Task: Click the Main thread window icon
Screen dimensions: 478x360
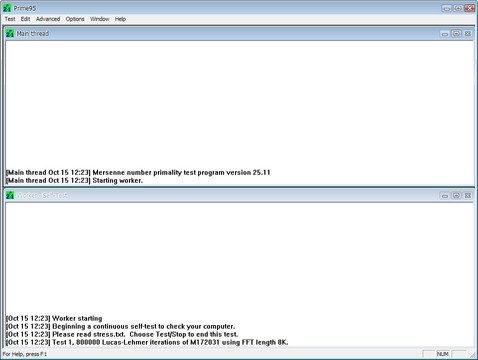Action: [10, 33]
